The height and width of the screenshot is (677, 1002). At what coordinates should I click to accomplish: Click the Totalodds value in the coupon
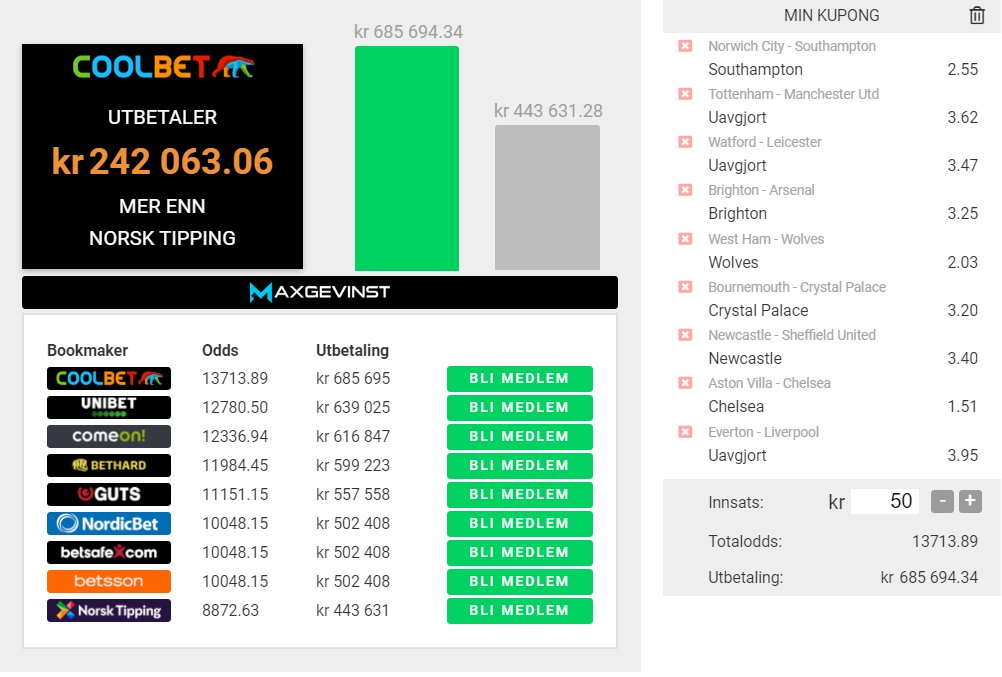[x=944, y=541]
